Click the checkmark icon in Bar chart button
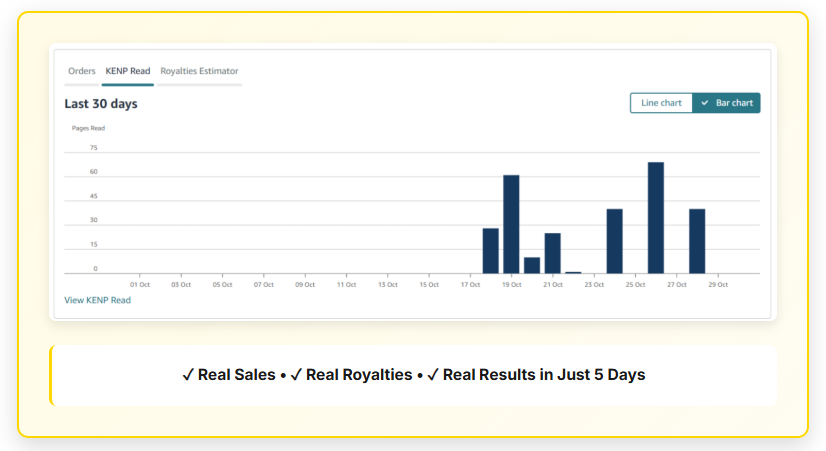 pos(705,103)
